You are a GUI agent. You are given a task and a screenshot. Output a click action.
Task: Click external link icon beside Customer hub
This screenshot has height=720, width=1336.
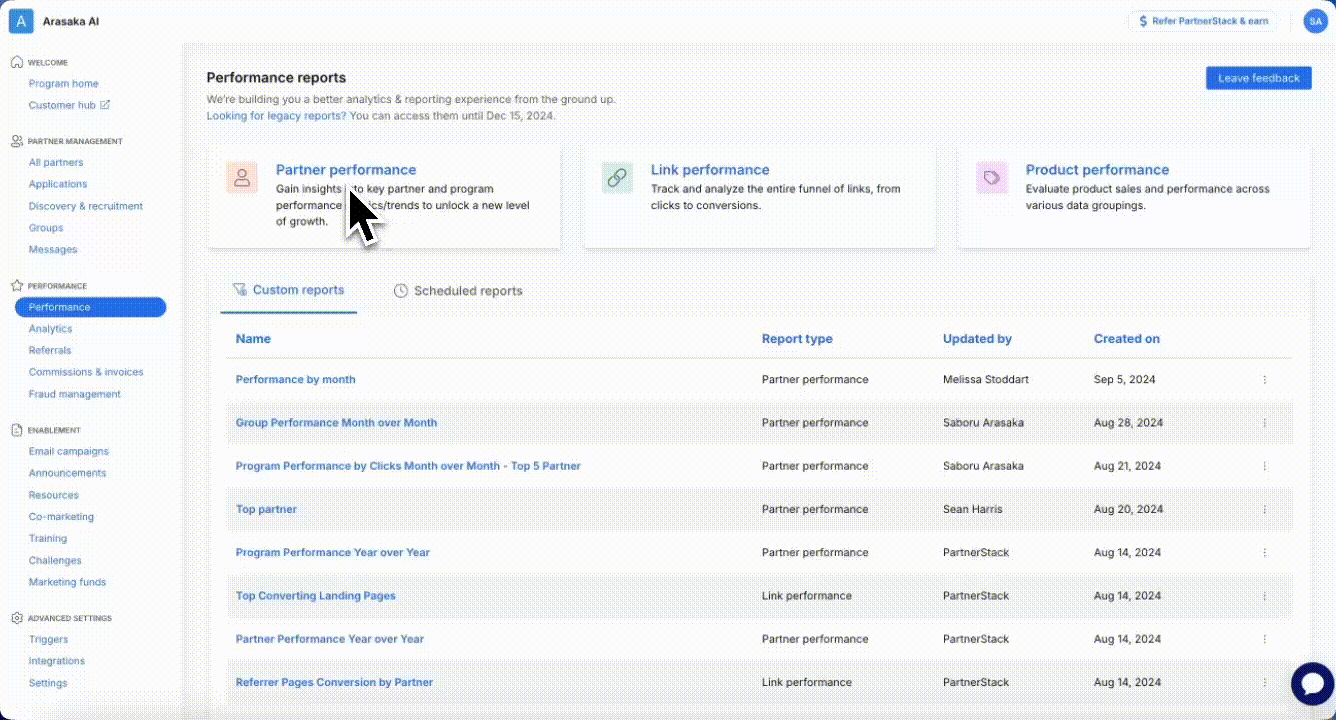pos(105,105)
